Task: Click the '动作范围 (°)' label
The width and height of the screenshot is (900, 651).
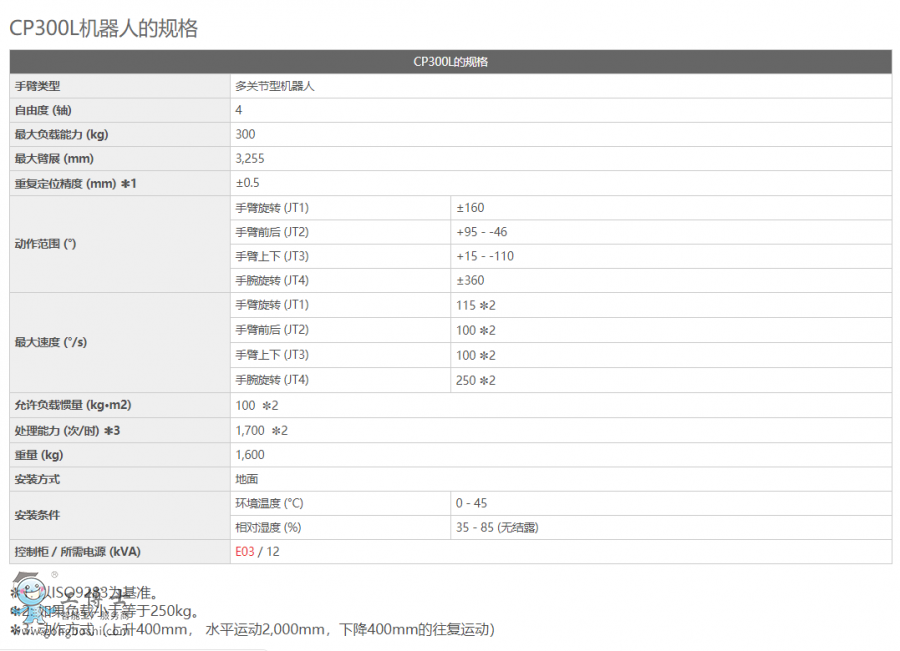Action: point(45,244)
